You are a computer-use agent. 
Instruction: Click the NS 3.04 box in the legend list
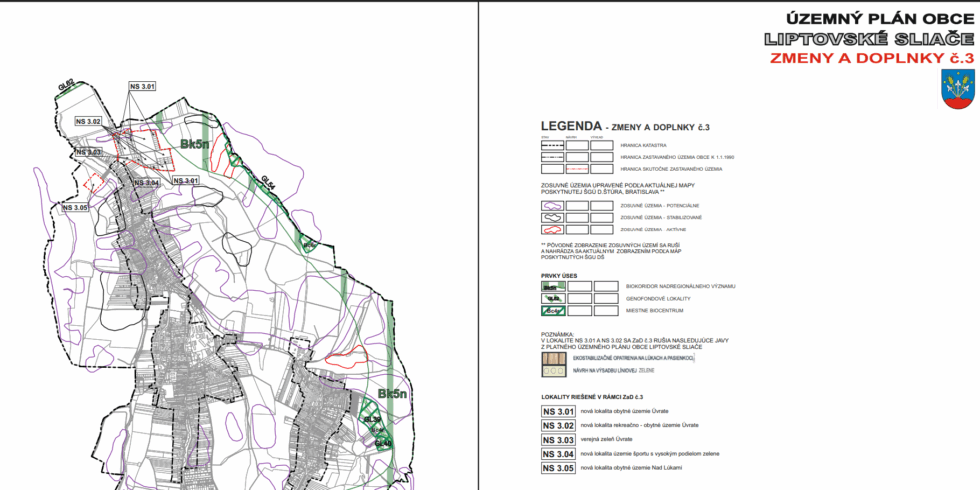coord(557,454)
